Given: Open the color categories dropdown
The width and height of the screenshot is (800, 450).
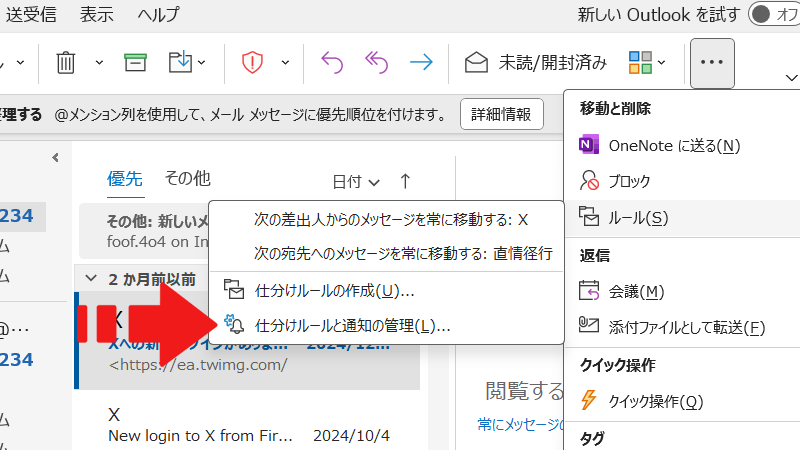Looking at the screenshot, I should pos(661,62).
